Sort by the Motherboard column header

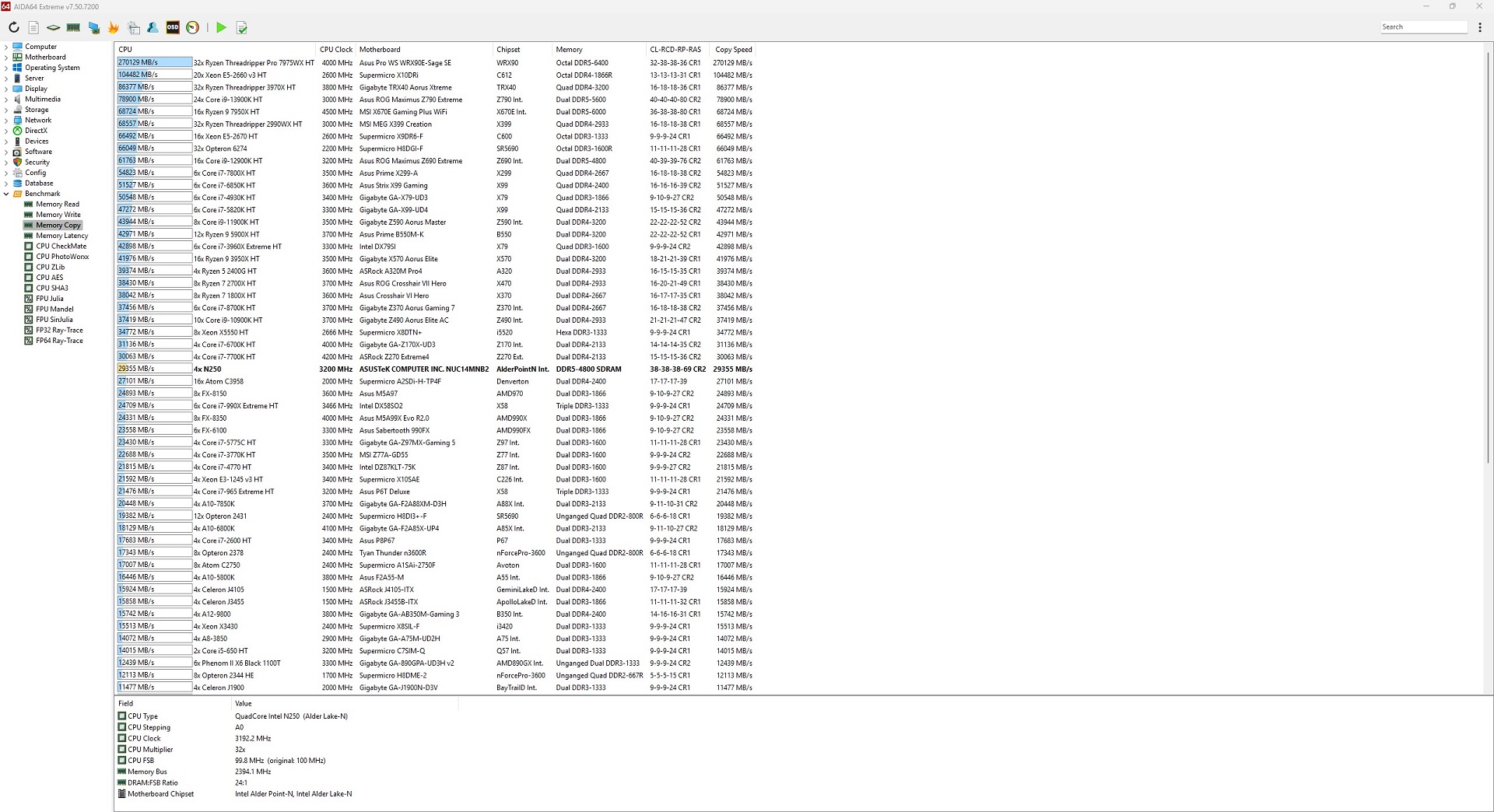[424, 49]
